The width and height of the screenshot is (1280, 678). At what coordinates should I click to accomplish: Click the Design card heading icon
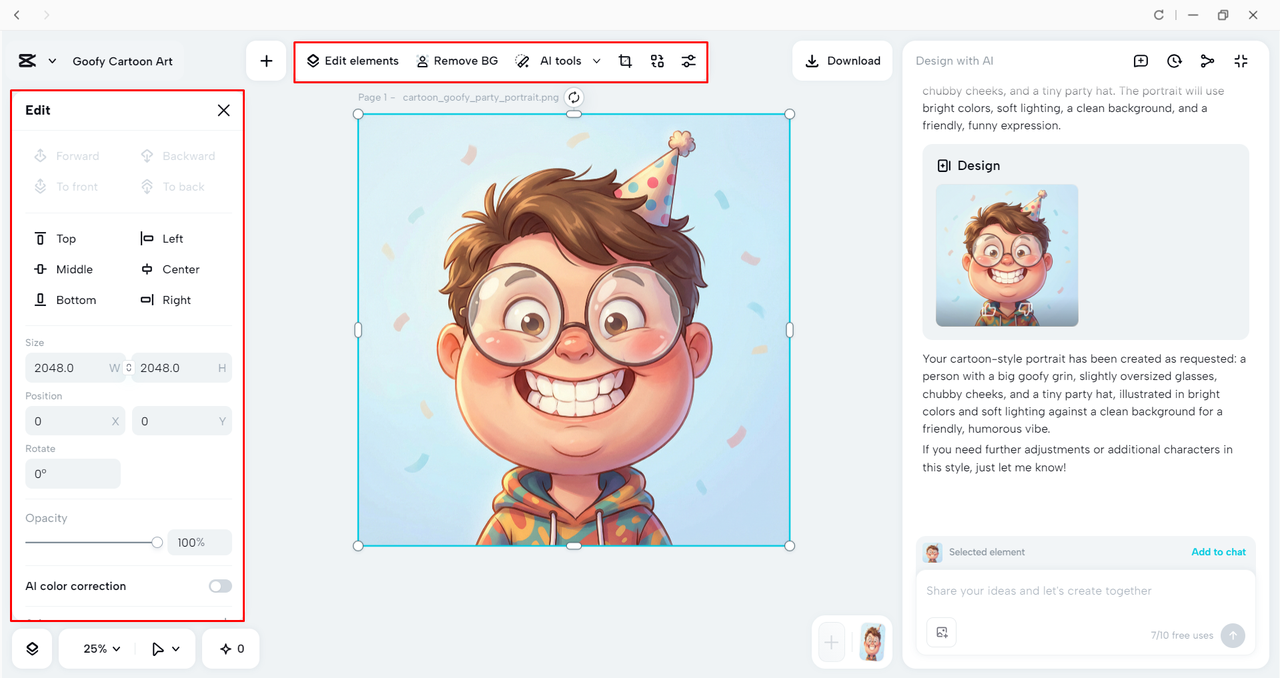(x=943, y=166)
